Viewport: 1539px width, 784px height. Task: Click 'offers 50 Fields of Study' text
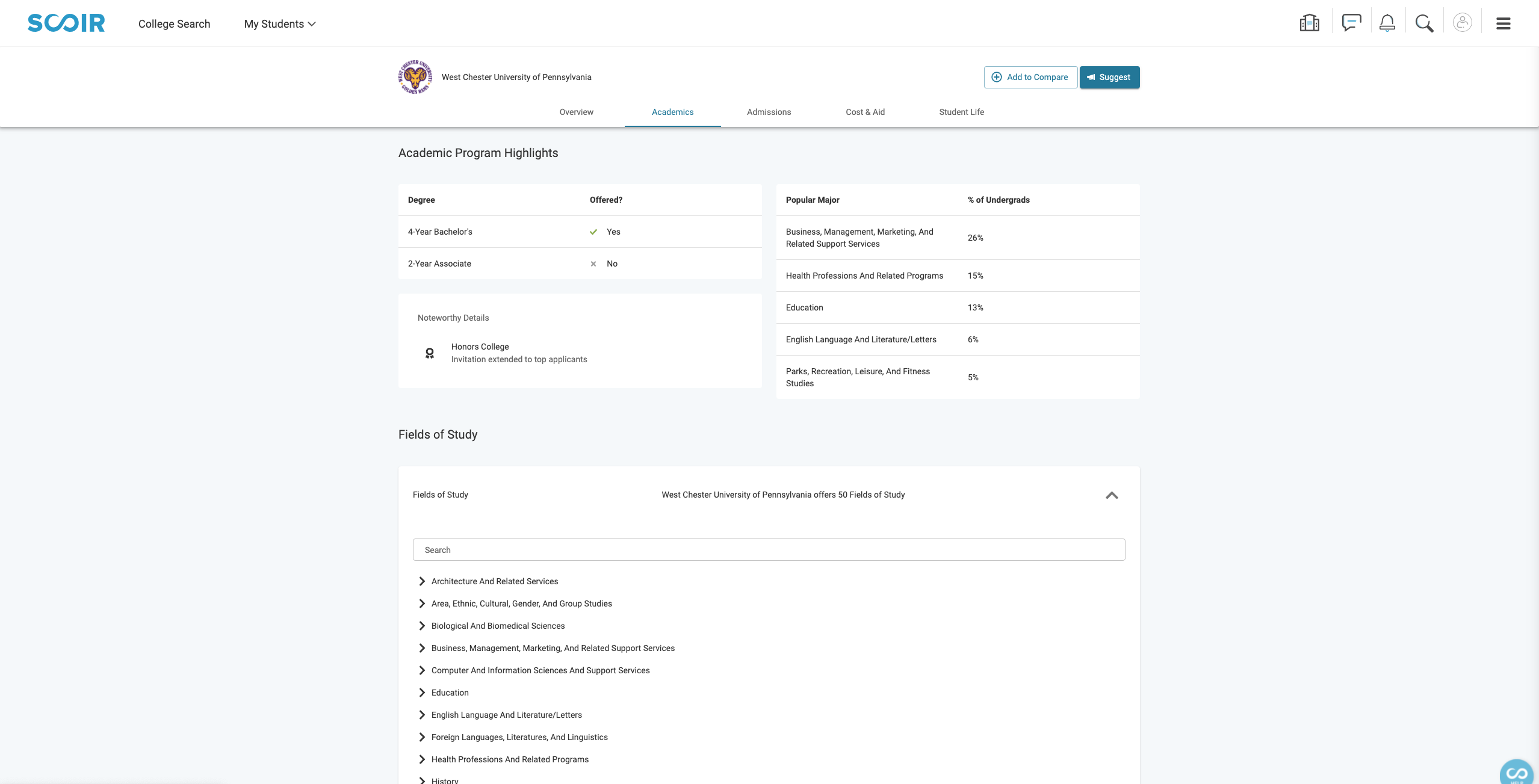(859, 495)
